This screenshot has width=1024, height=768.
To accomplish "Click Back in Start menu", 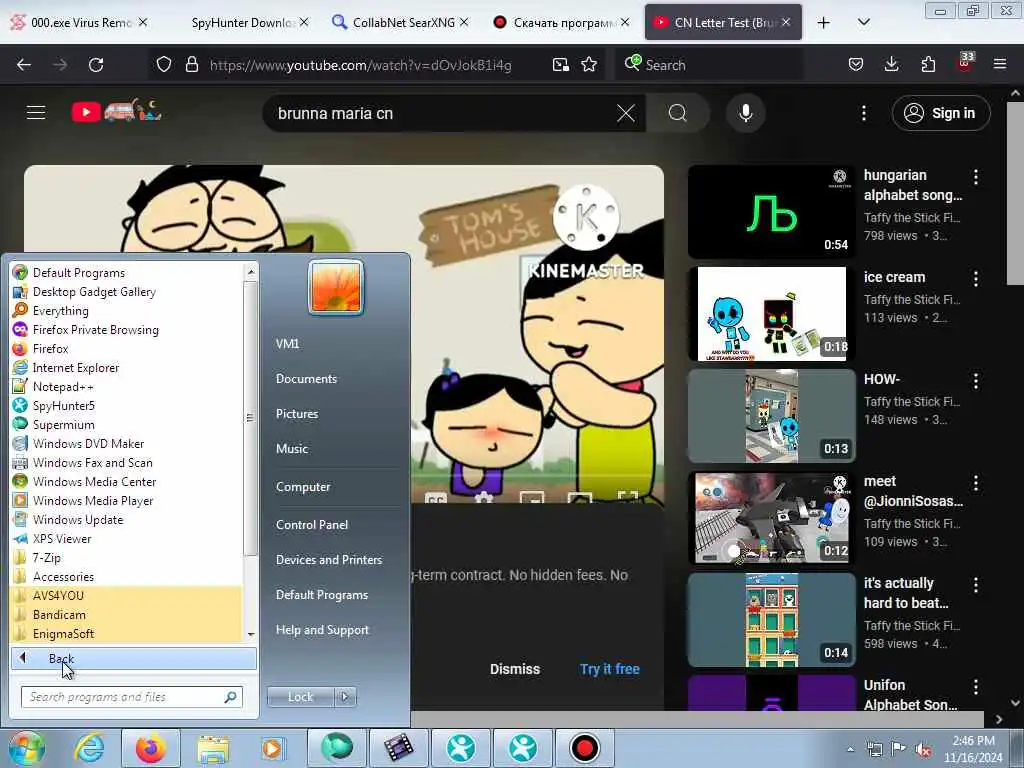I will [x=134, y=658].
